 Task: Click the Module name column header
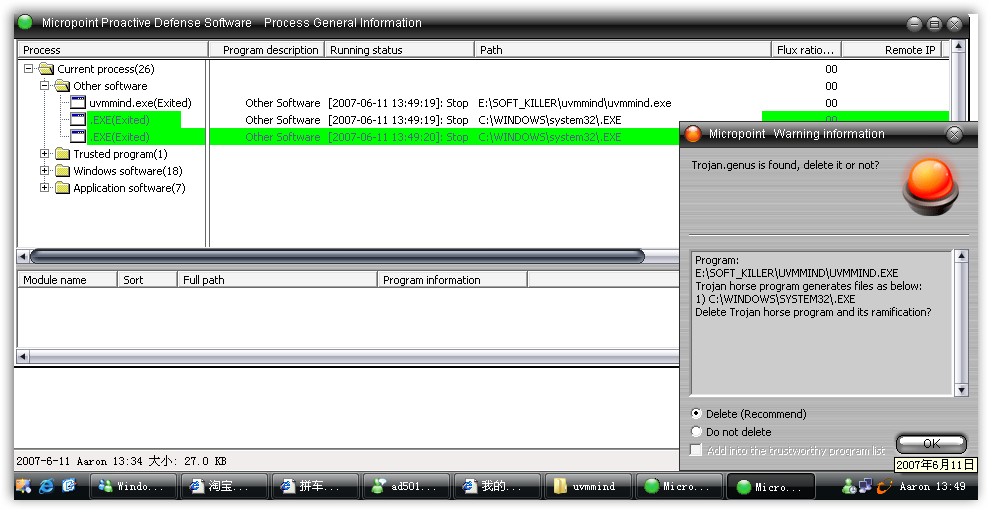coord(67,279)
